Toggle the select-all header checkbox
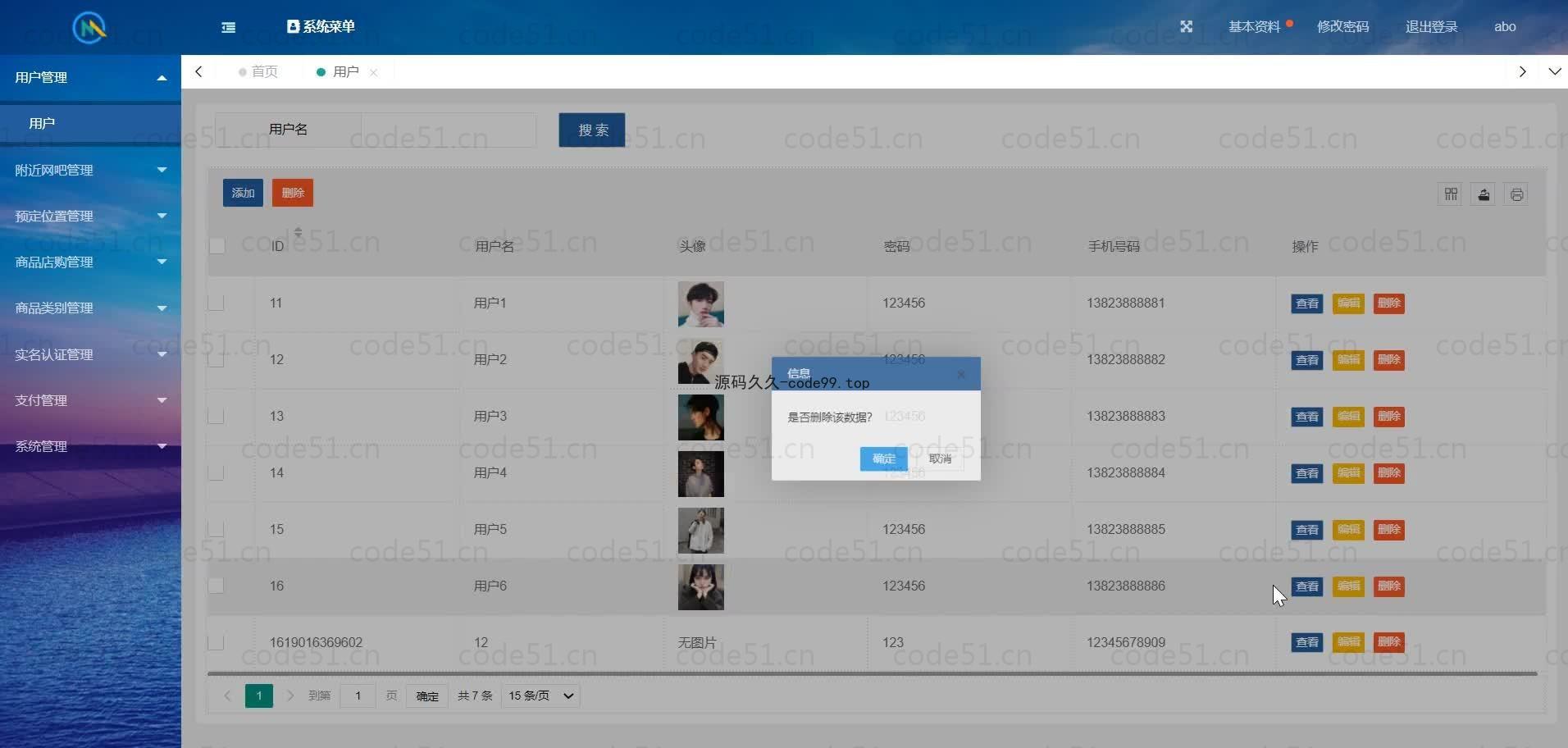Viewport: 1568px width, 748px height. (x=217, y=246)
